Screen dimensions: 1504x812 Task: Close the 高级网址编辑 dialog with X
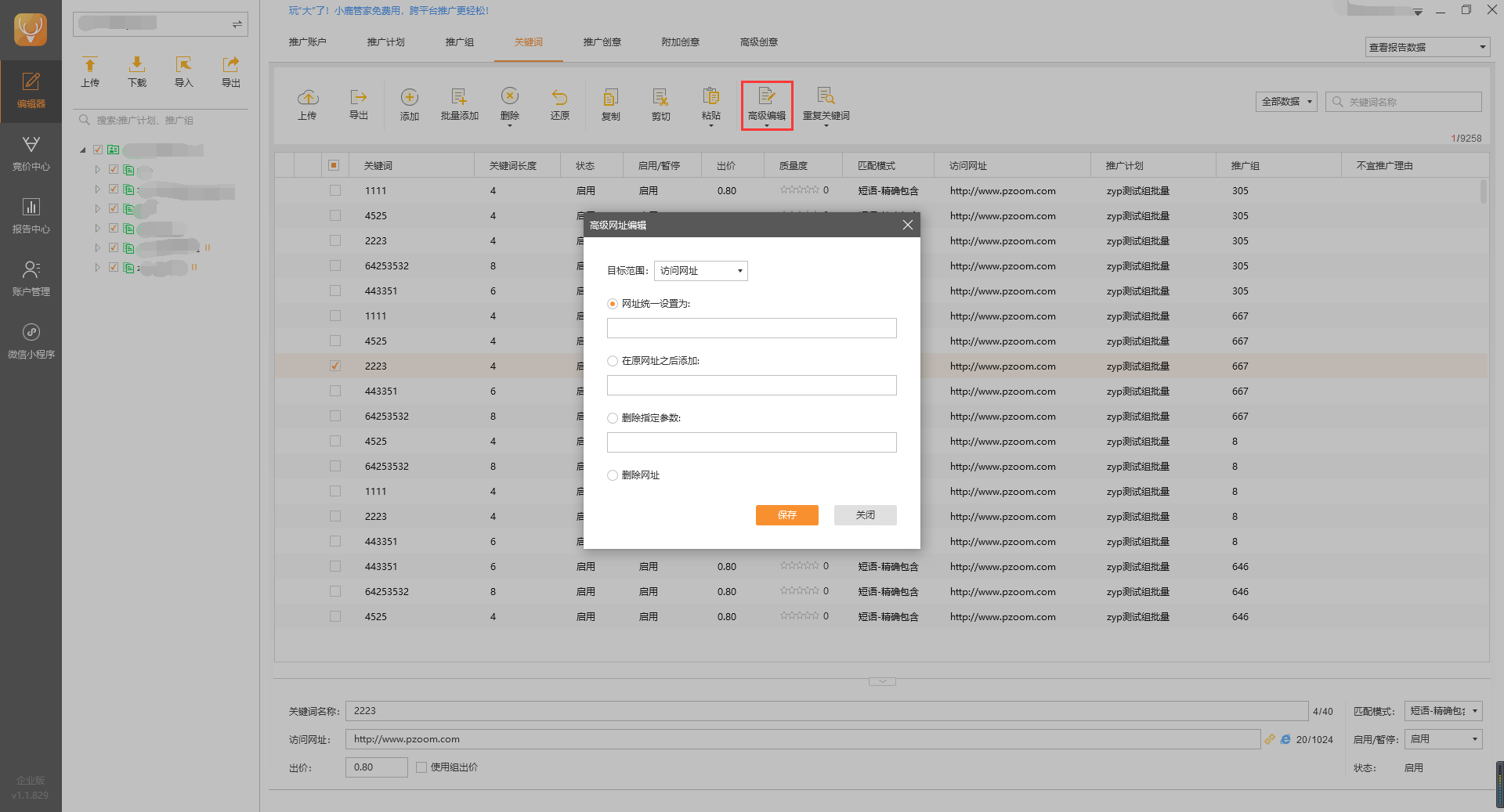907,225
